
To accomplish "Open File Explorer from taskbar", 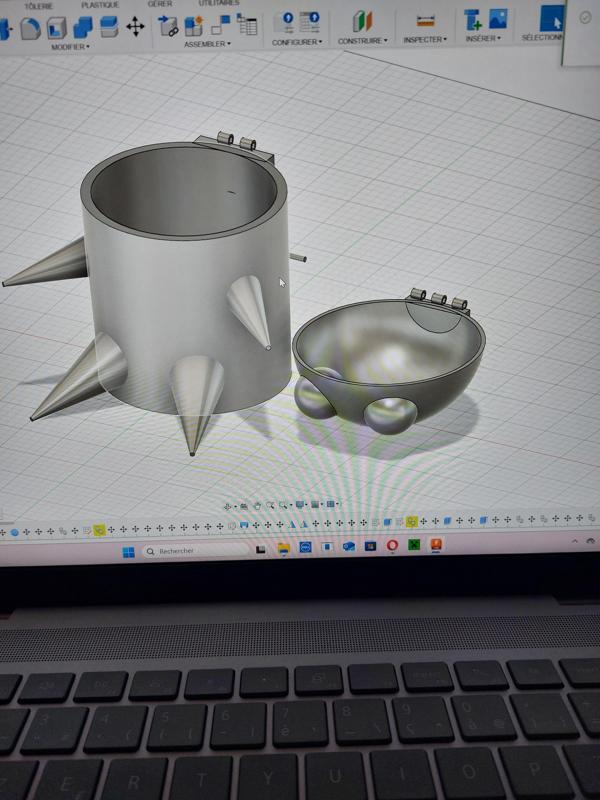I will [284, 548].
